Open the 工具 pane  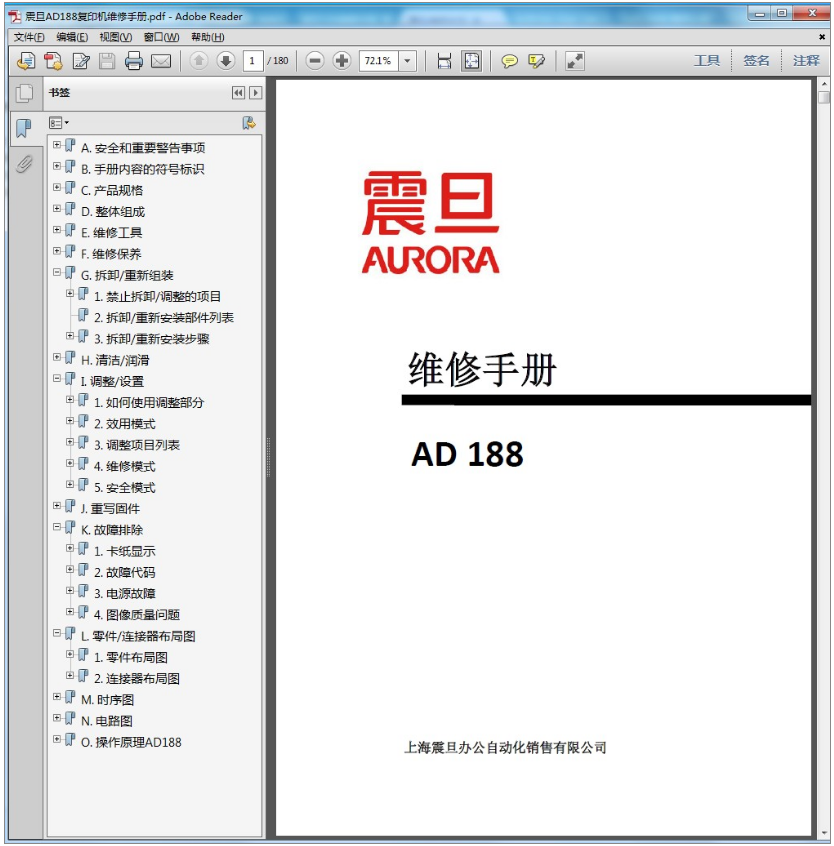tap(707, 60)
